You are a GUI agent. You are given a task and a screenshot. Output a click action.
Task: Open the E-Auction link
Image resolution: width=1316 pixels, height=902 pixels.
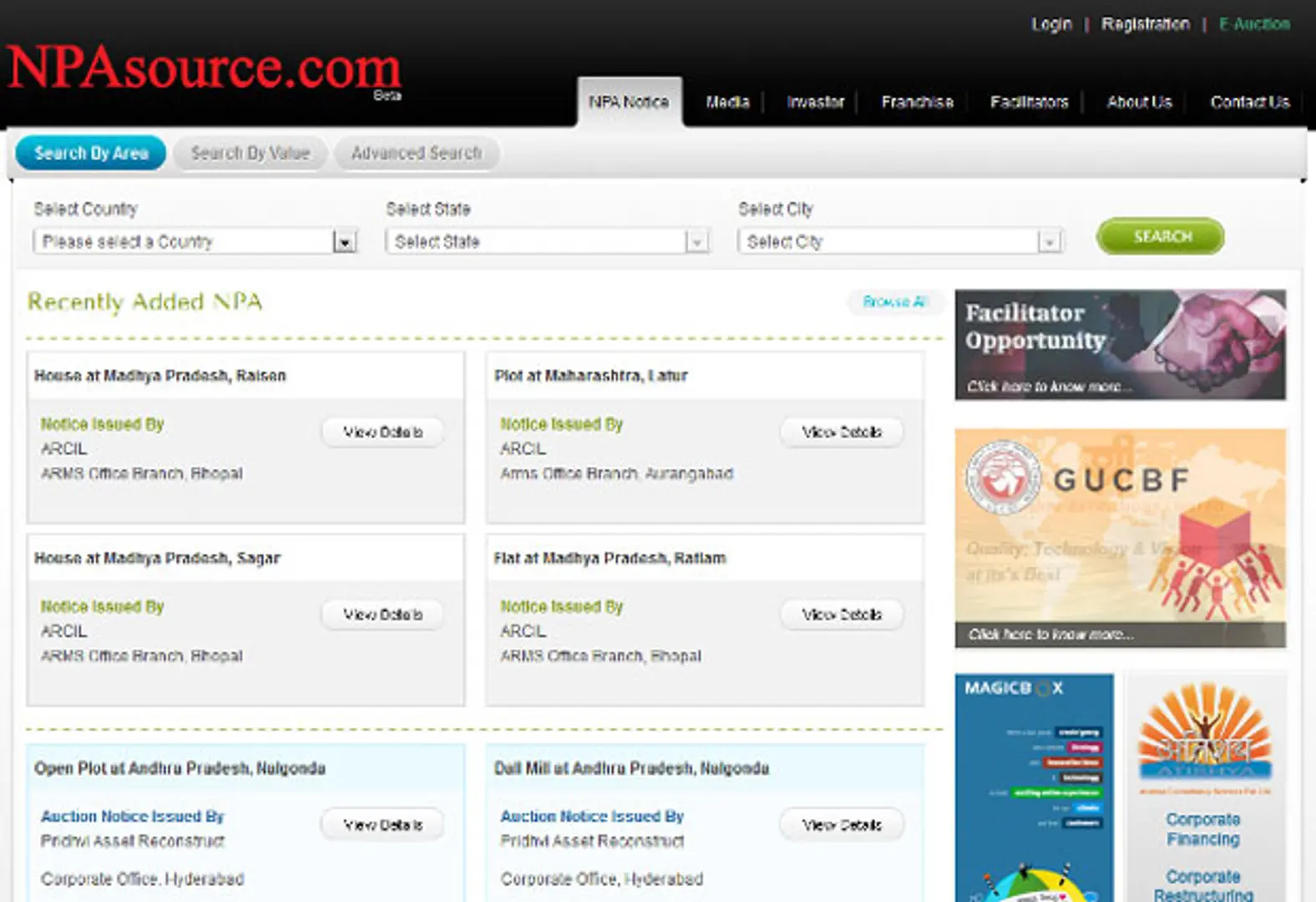pyautogui.click(x=1254, y=24)
